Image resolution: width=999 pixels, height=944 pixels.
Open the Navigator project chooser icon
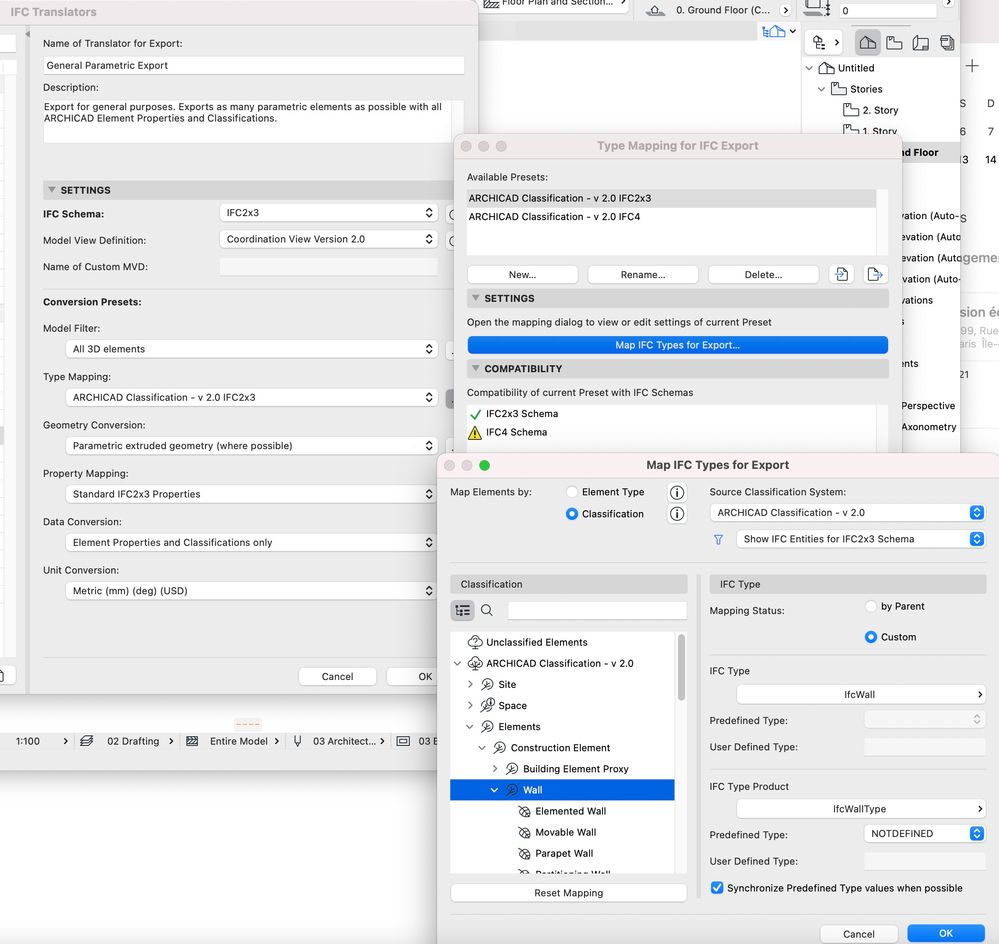826,43
